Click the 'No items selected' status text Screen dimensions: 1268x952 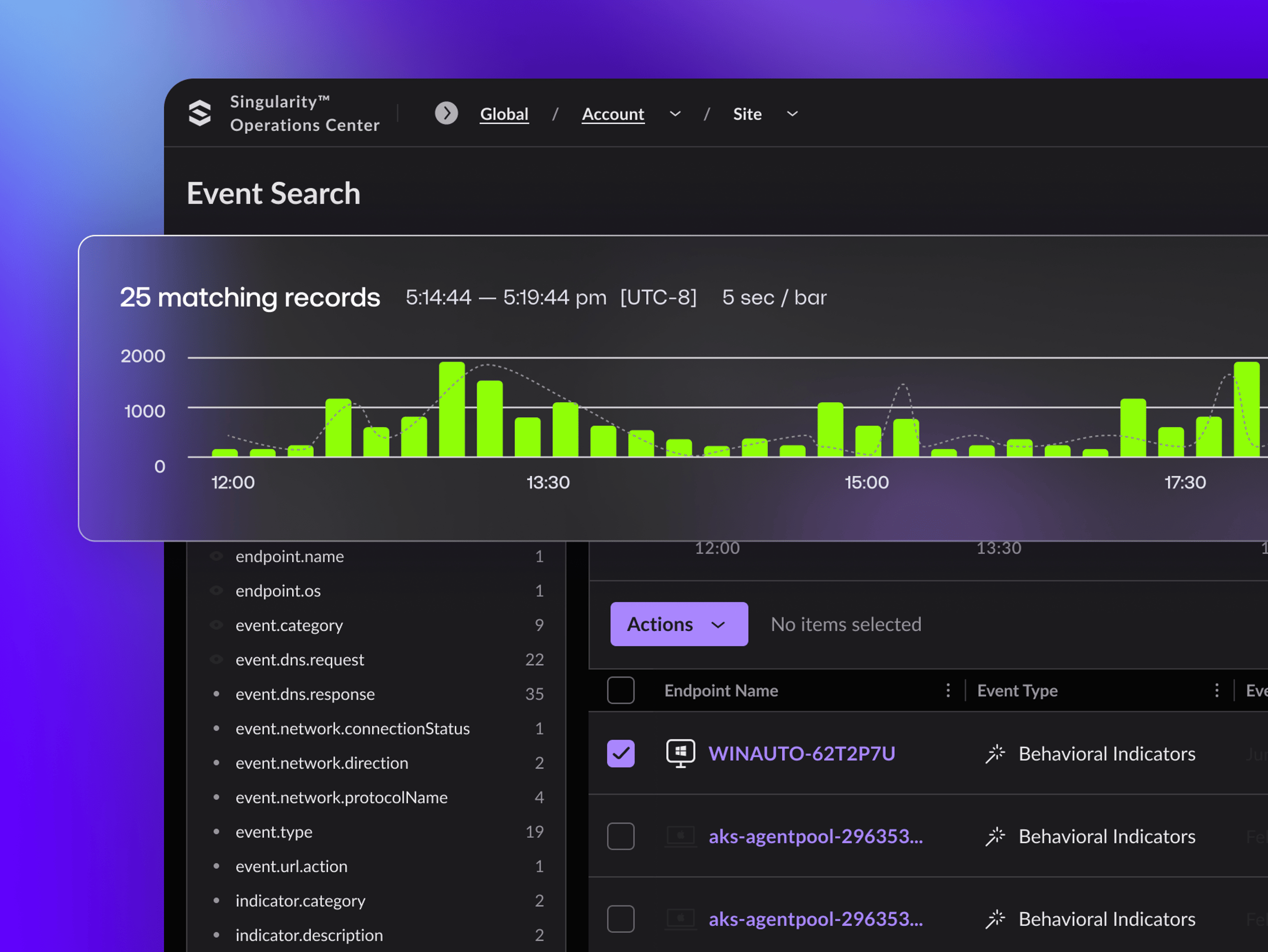846,624
